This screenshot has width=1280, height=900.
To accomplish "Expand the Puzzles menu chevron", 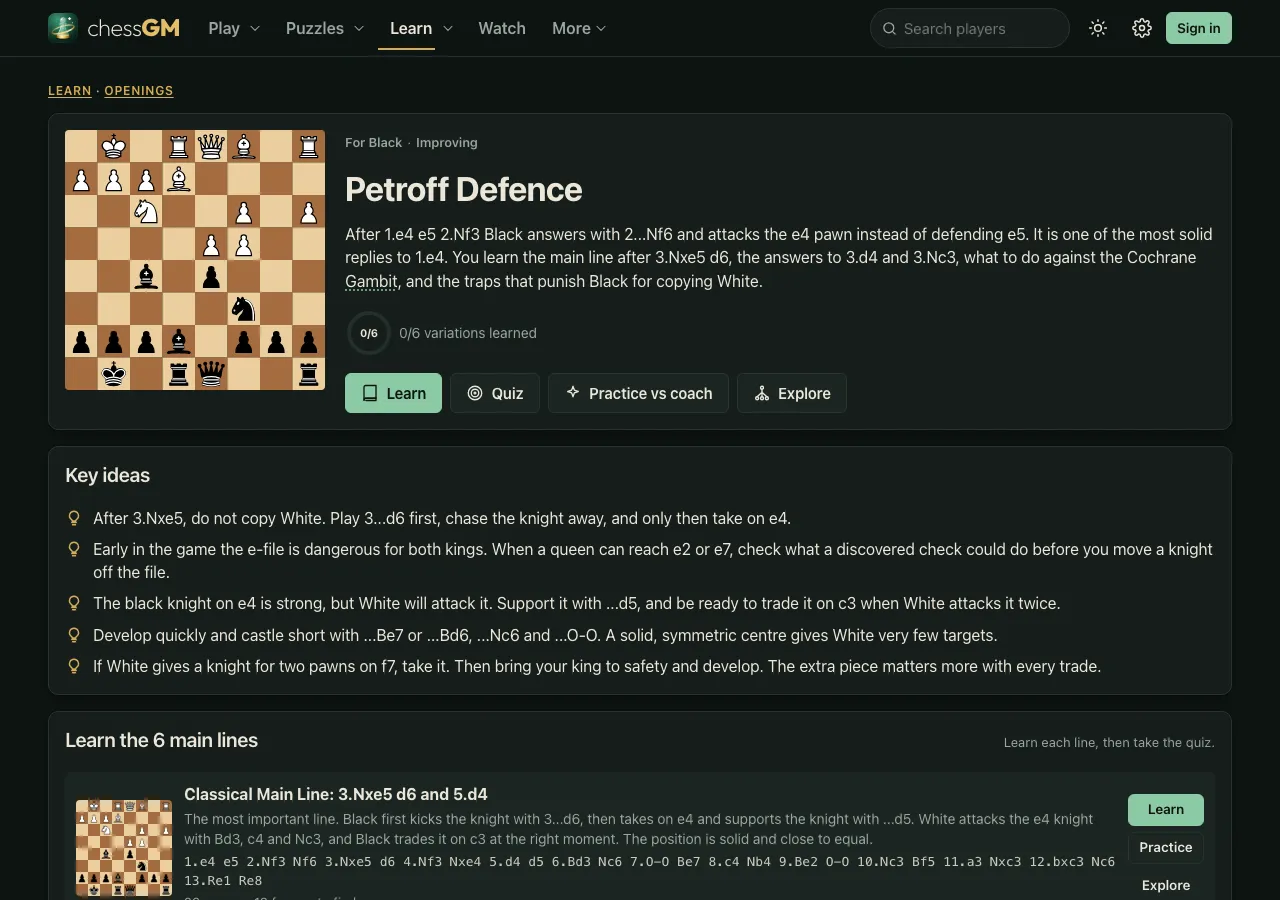I will pos(359,29).
